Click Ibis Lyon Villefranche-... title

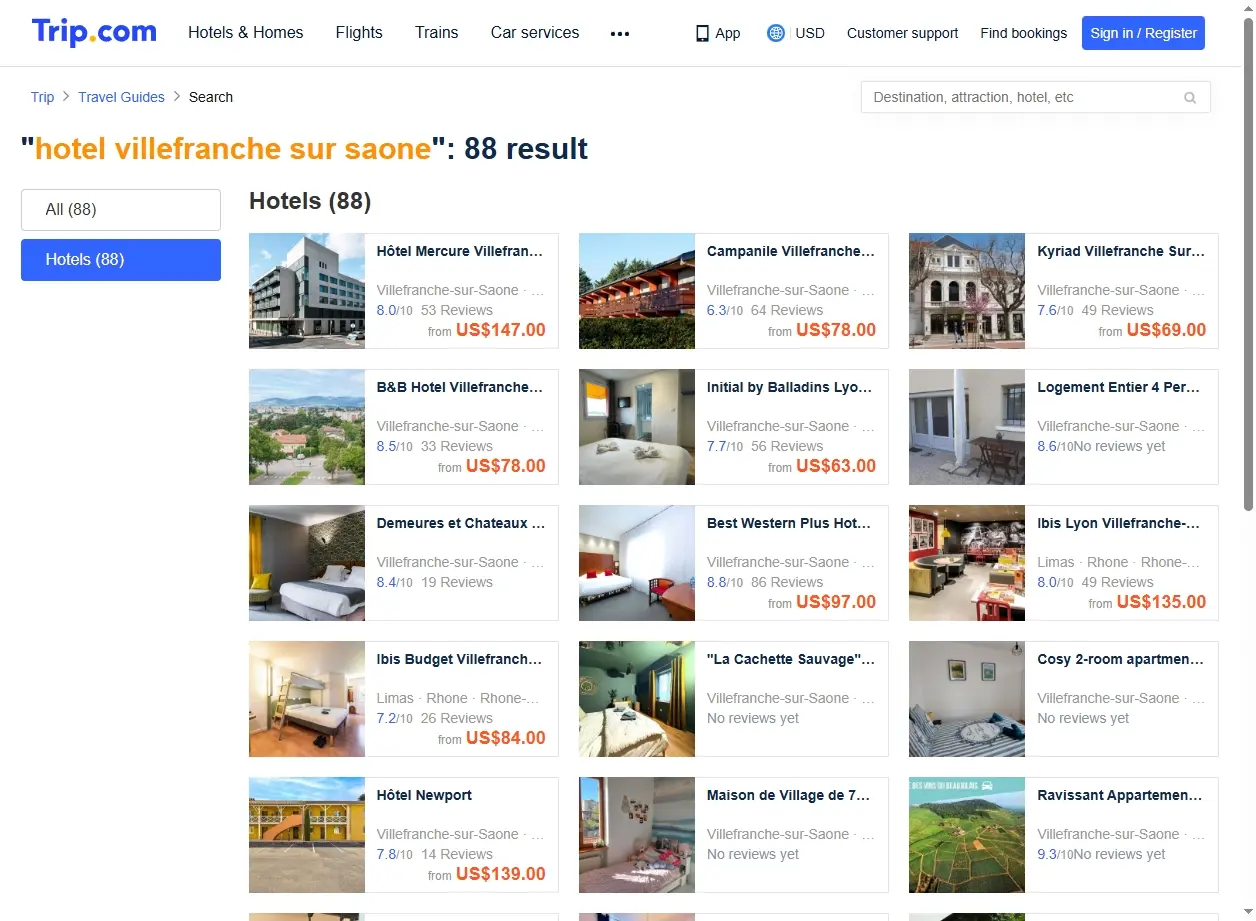[x=1119, y=523]
